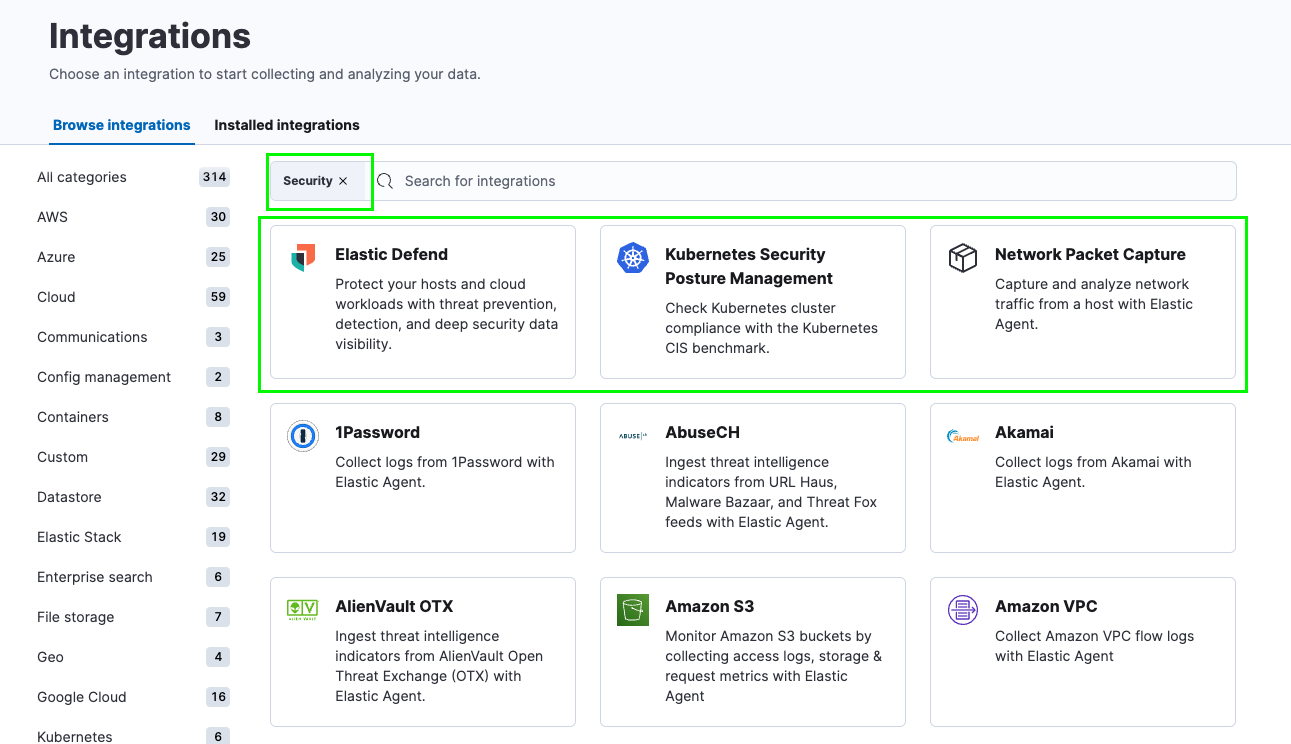
Task: Click the 1Password logo icon
Action: pyautogui.click(x=303, y=435)
